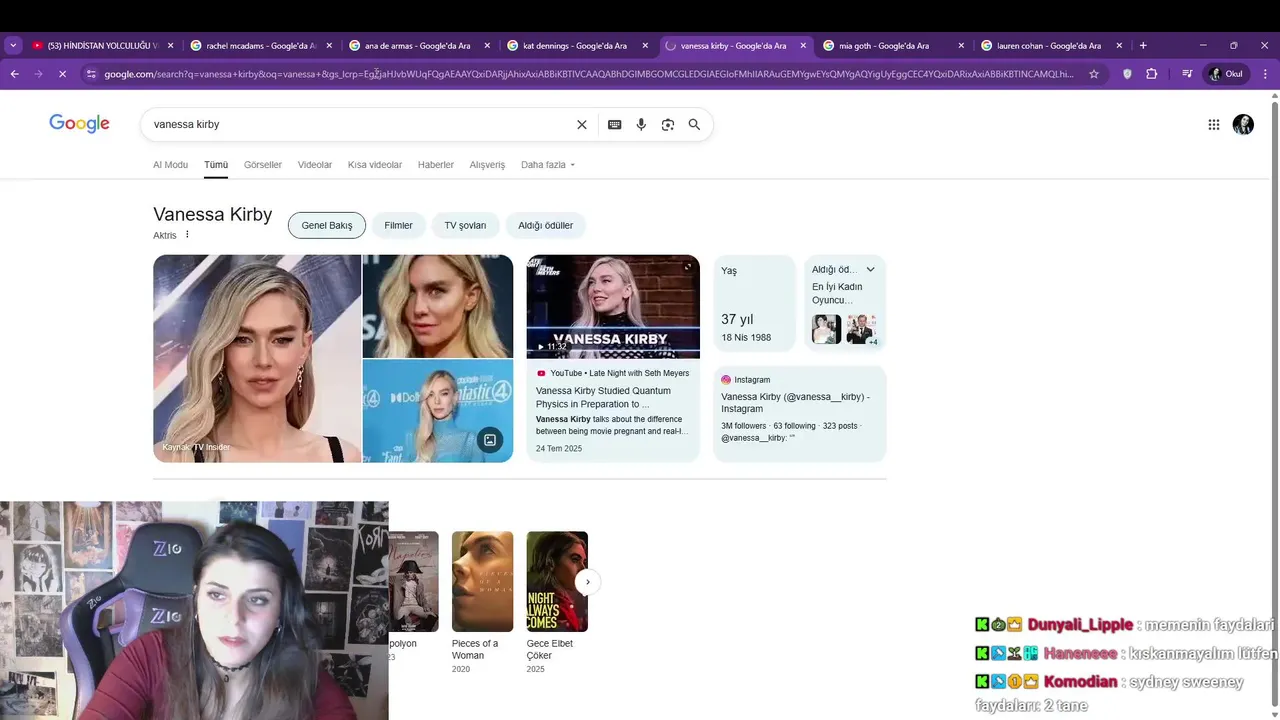Select the TV şovları chip
Viewport: 1280px width, 720px height.
click(465, 225)
